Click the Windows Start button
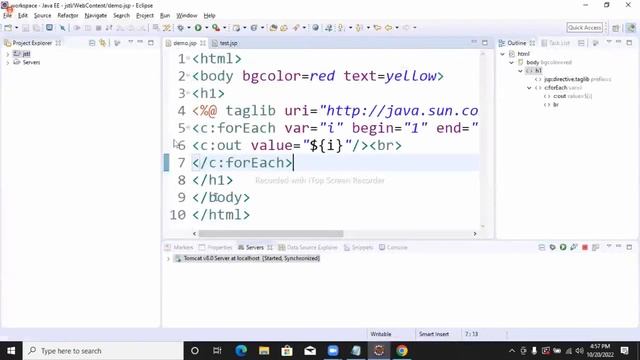640x360 pixels. tap(11, 351)
